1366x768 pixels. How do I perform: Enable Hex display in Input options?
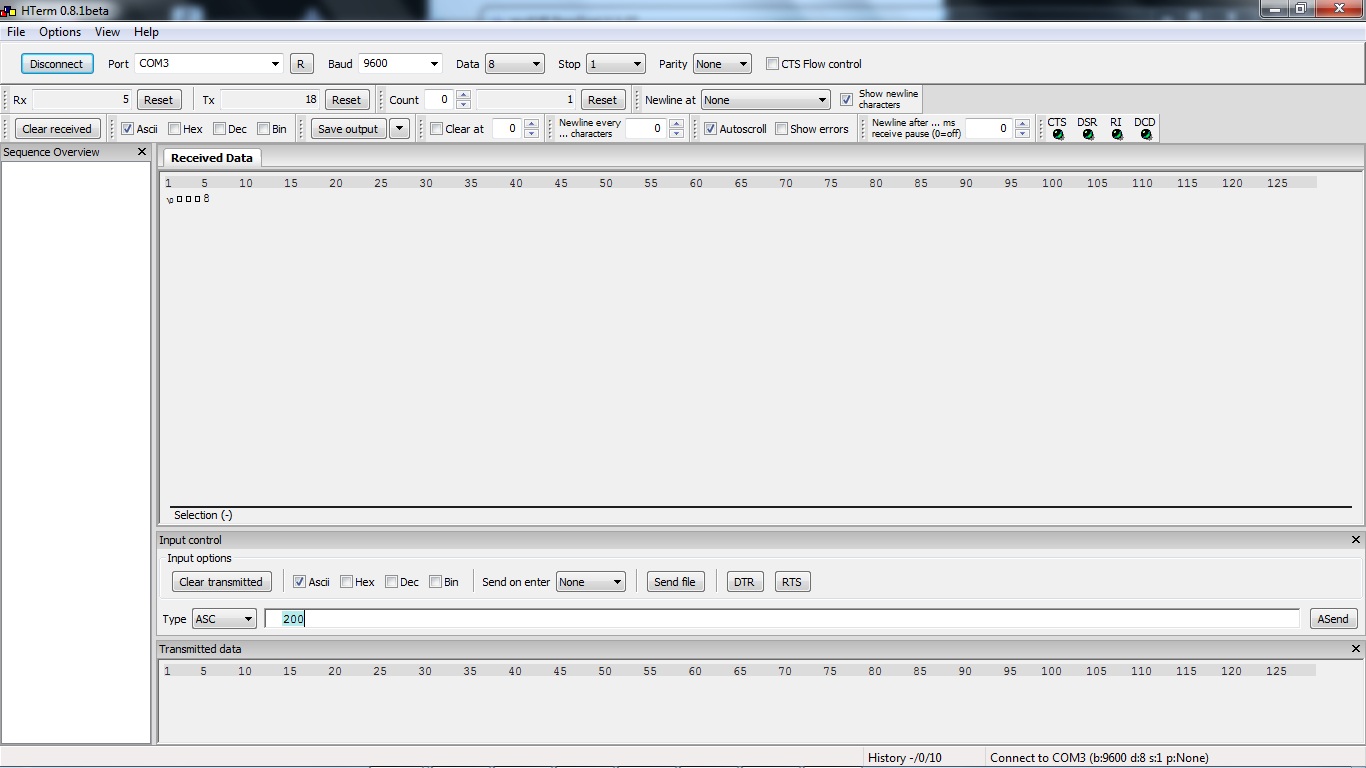[346, 582]
